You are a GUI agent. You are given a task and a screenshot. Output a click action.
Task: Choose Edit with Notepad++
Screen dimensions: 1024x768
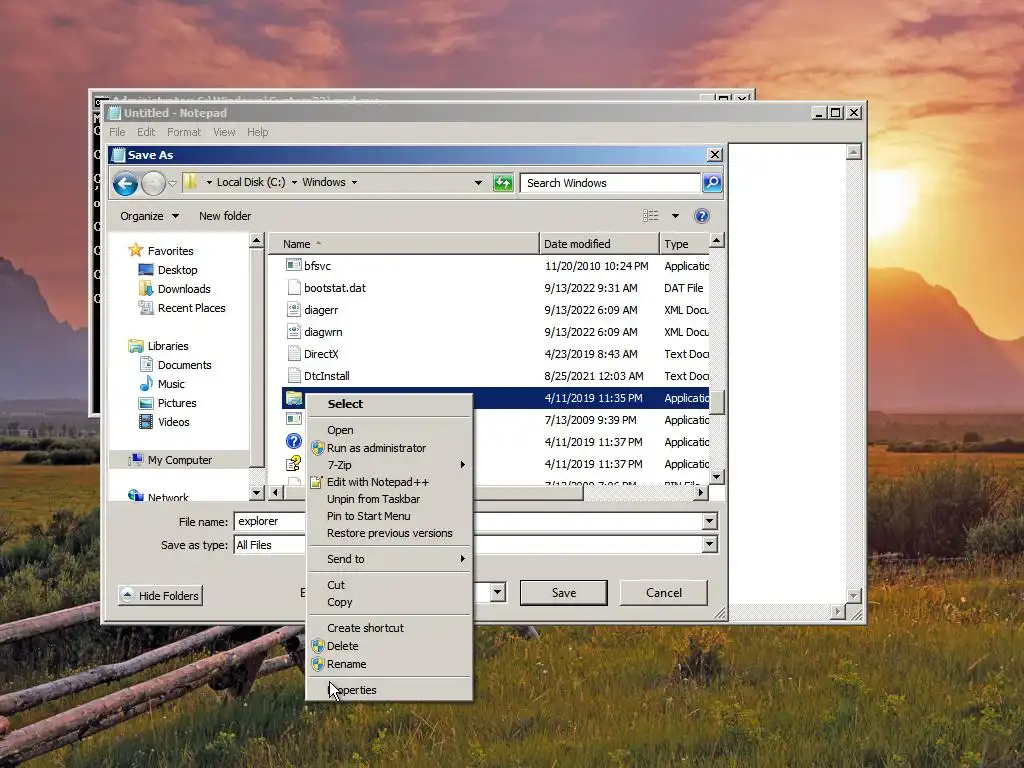(389, 482)
